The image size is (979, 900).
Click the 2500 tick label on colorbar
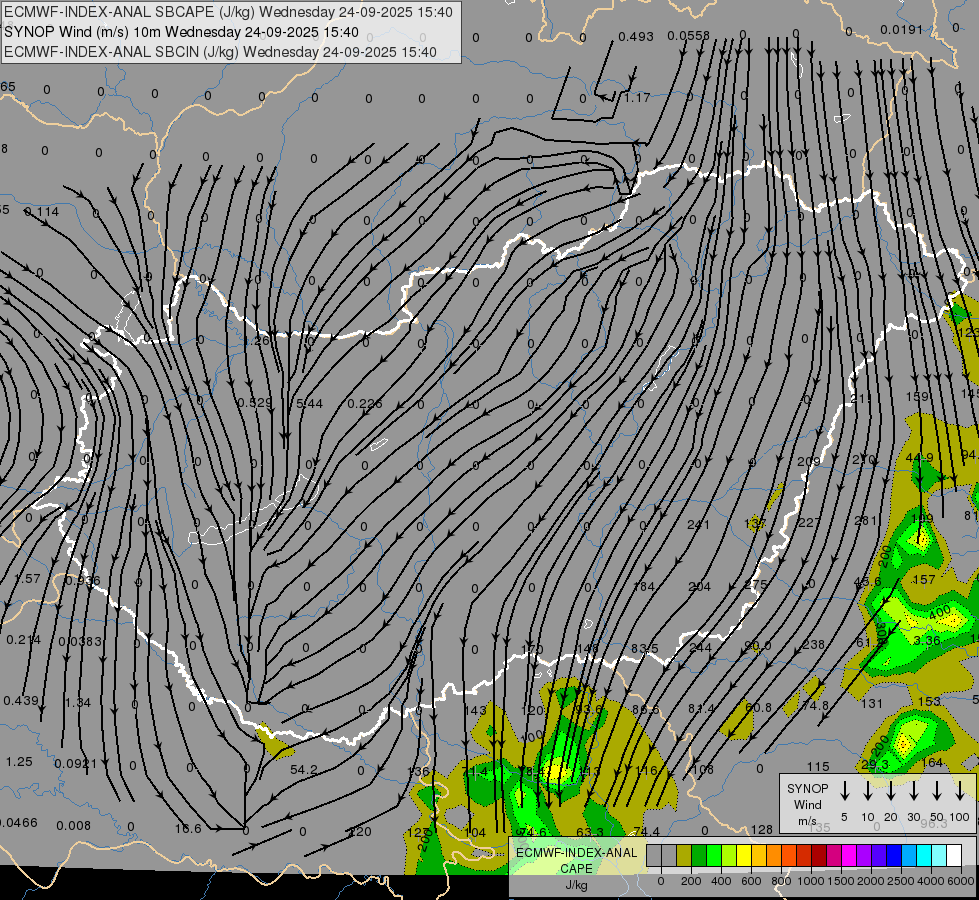tap(900, 881)
